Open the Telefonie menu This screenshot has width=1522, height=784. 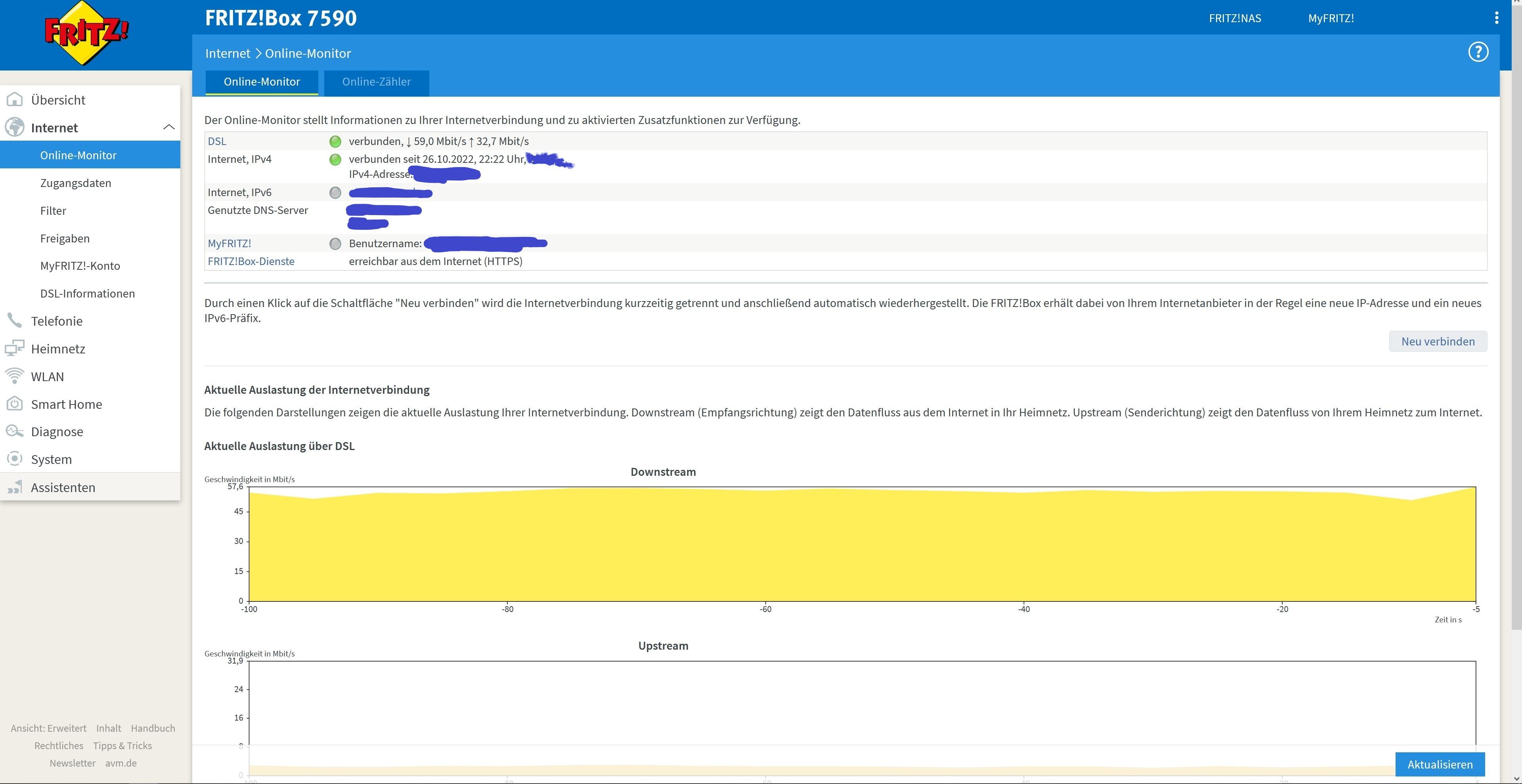(x=57, y=321)
